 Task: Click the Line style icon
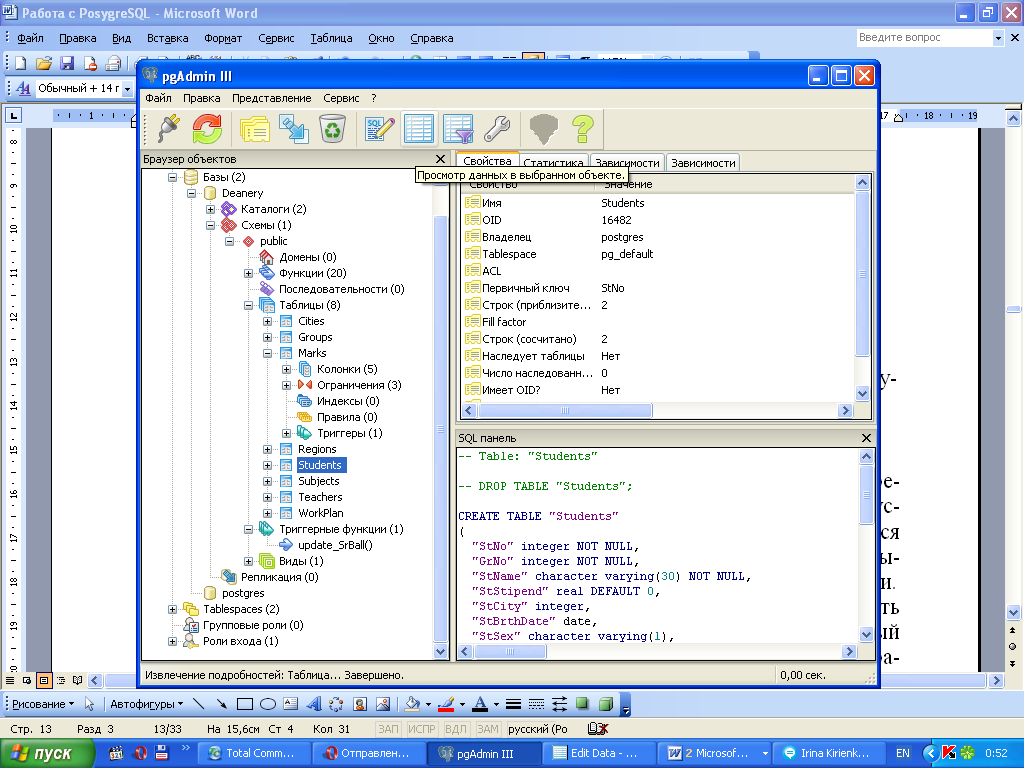(513, 704)
